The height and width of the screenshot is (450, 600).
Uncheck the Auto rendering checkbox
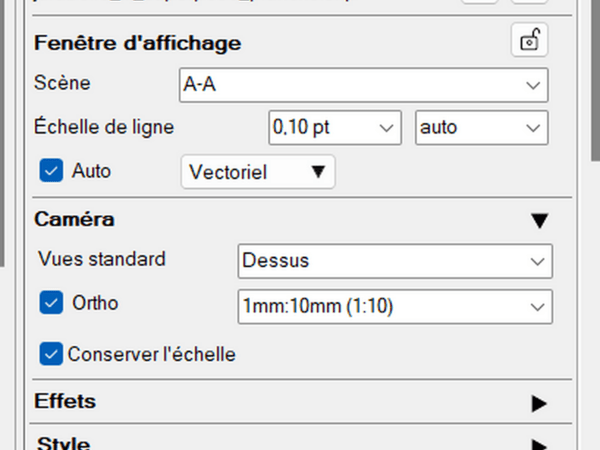click(x=51, y=171)
